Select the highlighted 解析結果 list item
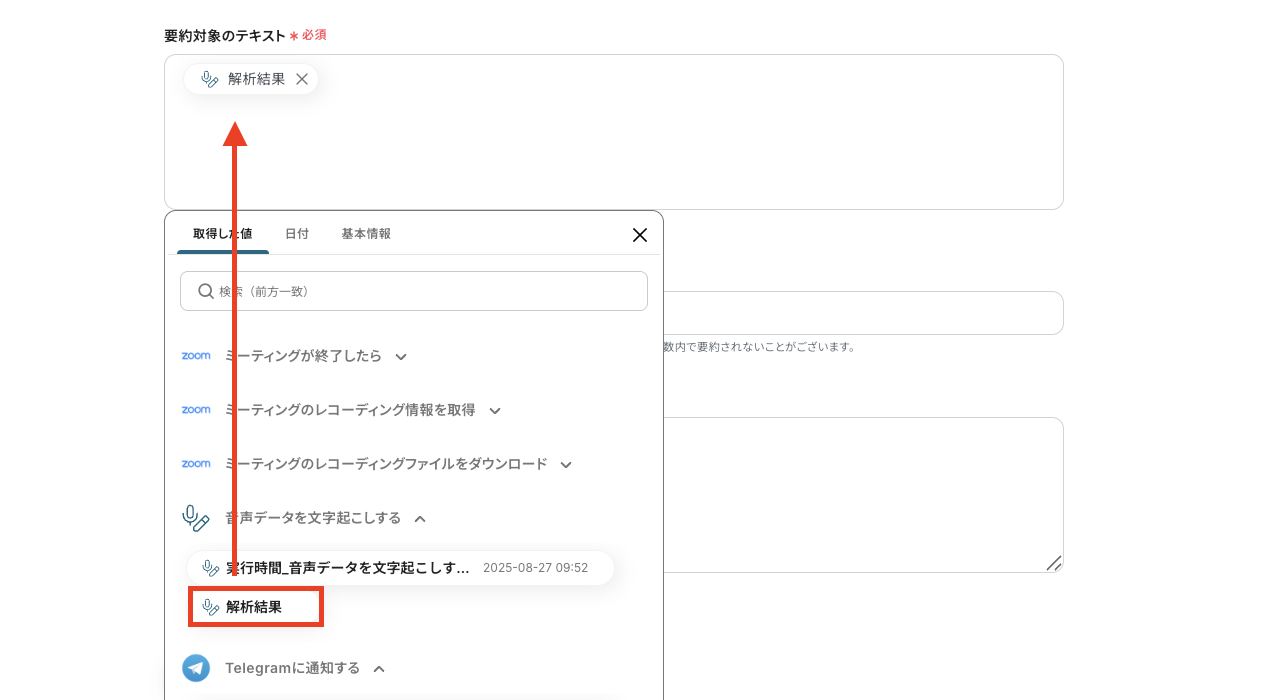 255,606
